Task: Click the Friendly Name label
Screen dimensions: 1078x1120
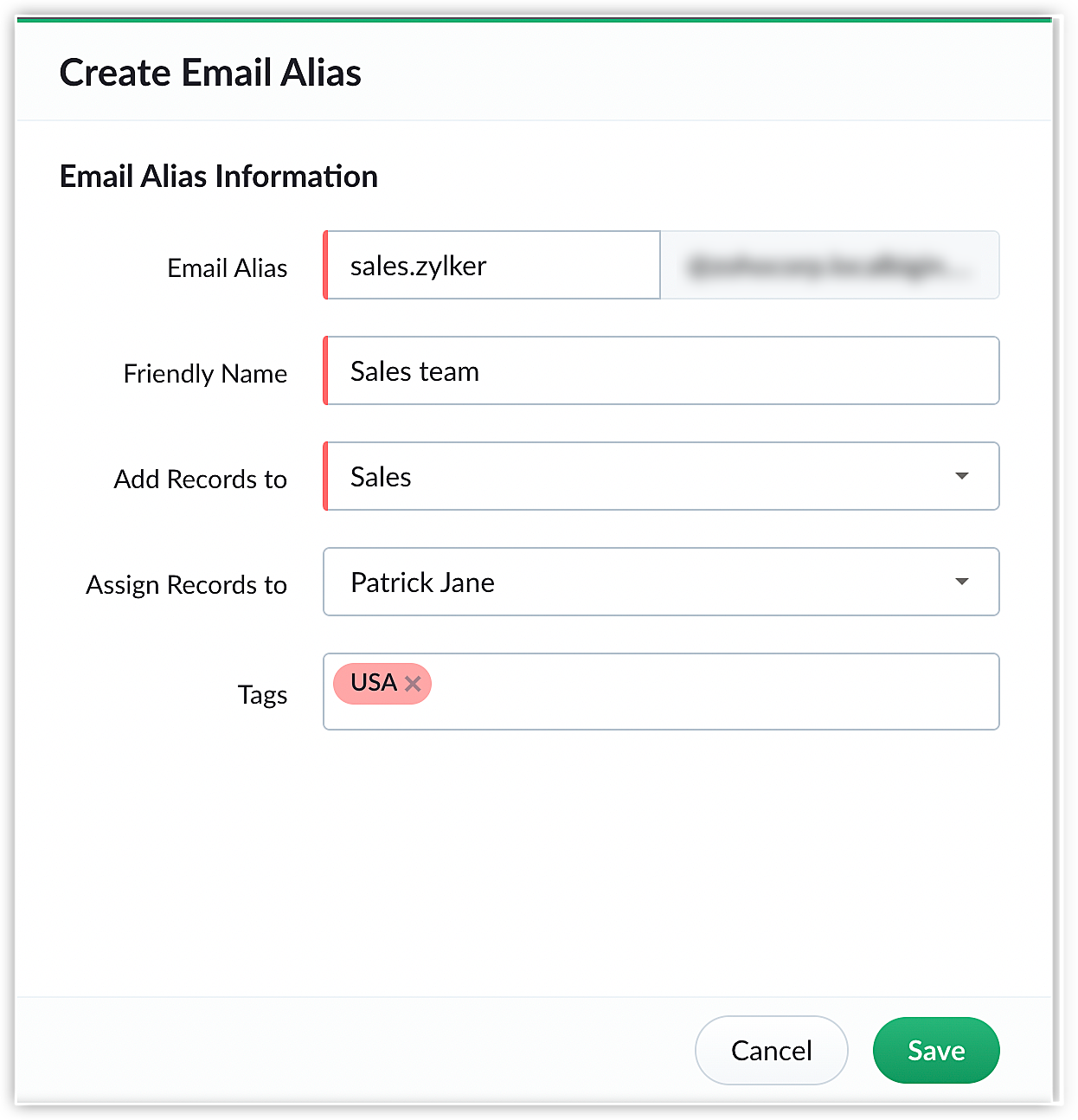Action: tap(206, 374)
